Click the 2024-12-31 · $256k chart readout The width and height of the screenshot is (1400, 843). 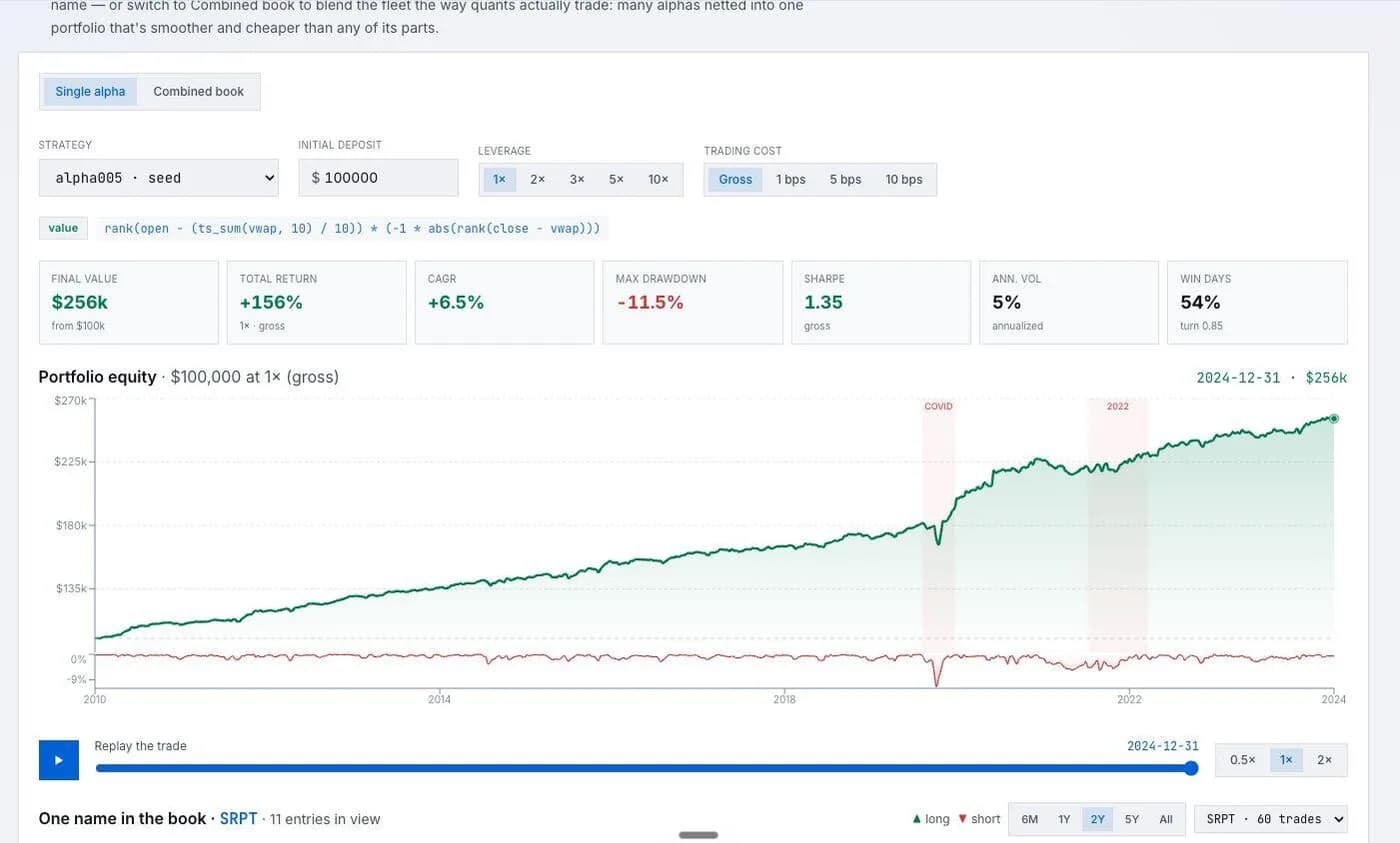[x=1272, y=378]
